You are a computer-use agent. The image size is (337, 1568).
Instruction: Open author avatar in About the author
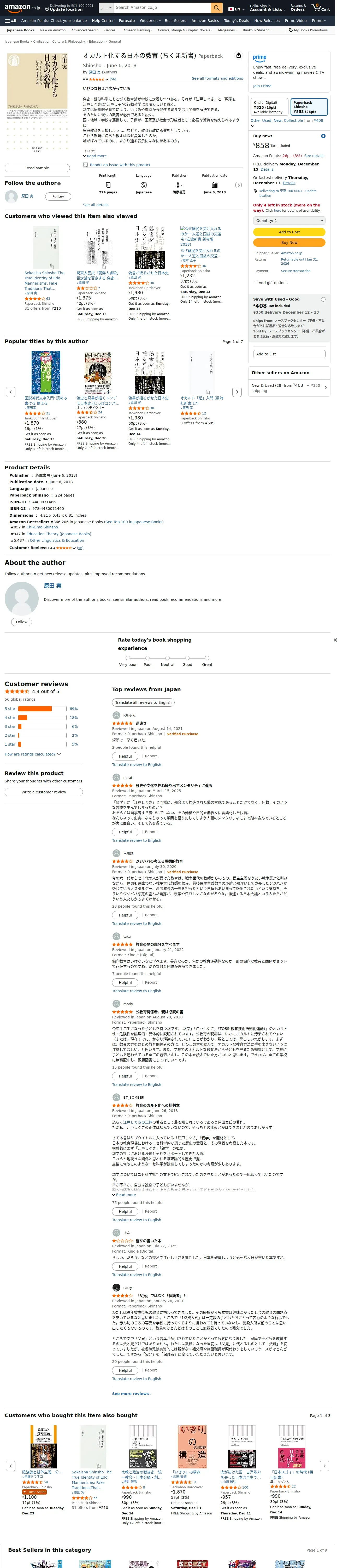21,598
